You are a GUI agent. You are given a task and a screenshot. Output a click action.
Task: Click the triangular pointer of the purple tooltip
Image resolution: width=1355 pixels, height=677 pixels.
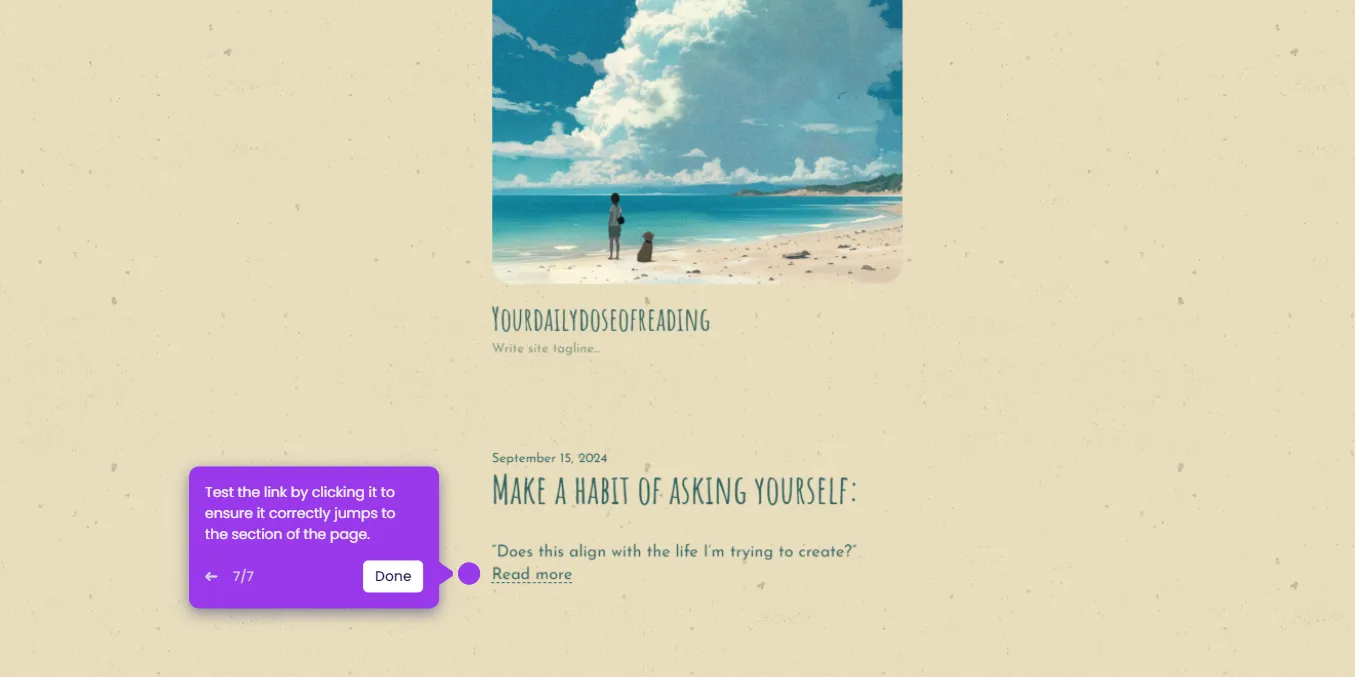[446, 574]
